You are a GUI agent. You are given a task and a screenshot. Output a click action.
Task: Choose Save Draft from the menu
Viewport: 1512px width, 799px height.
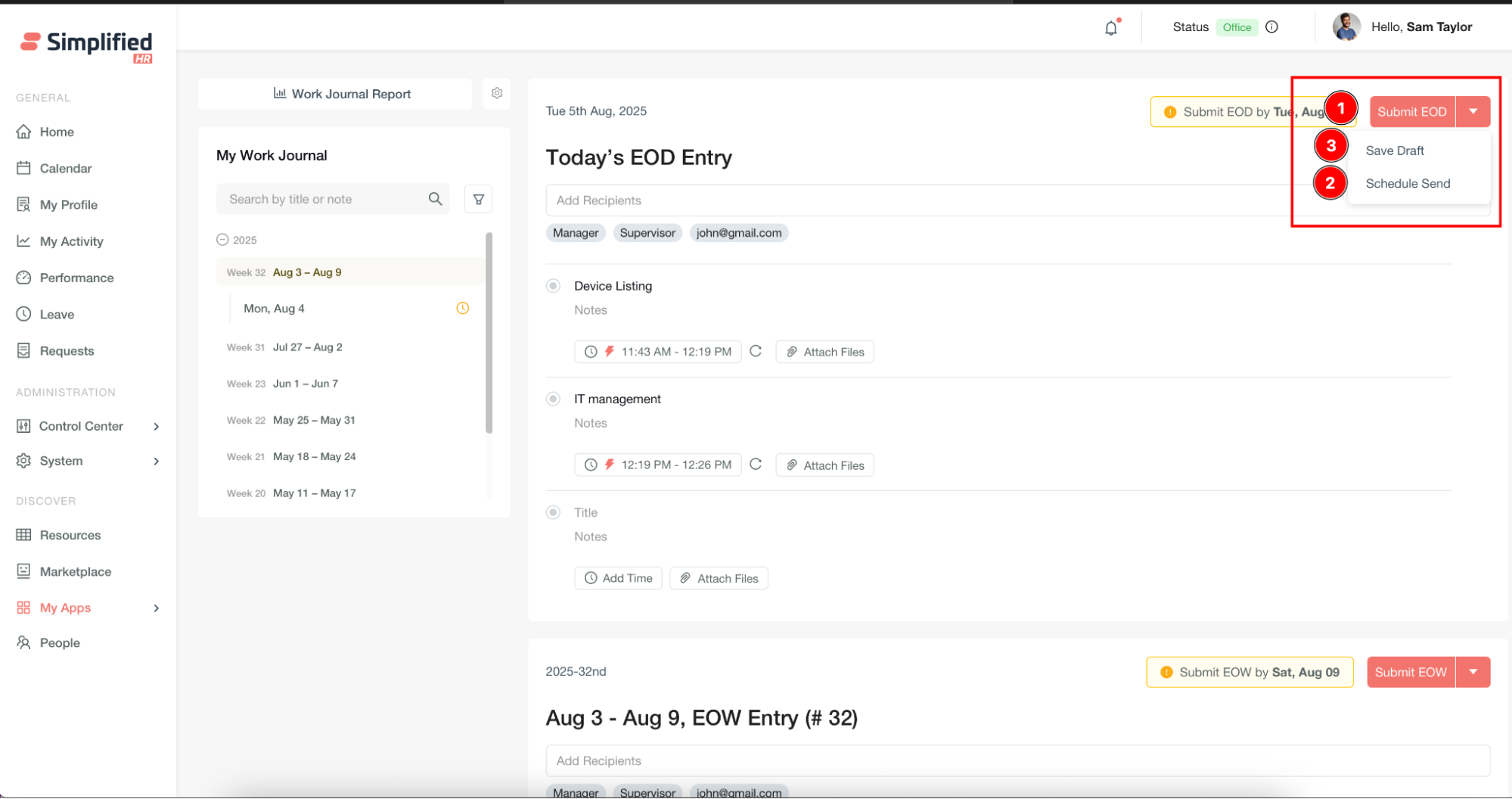pyautogui.click(x=1395, y=151)
